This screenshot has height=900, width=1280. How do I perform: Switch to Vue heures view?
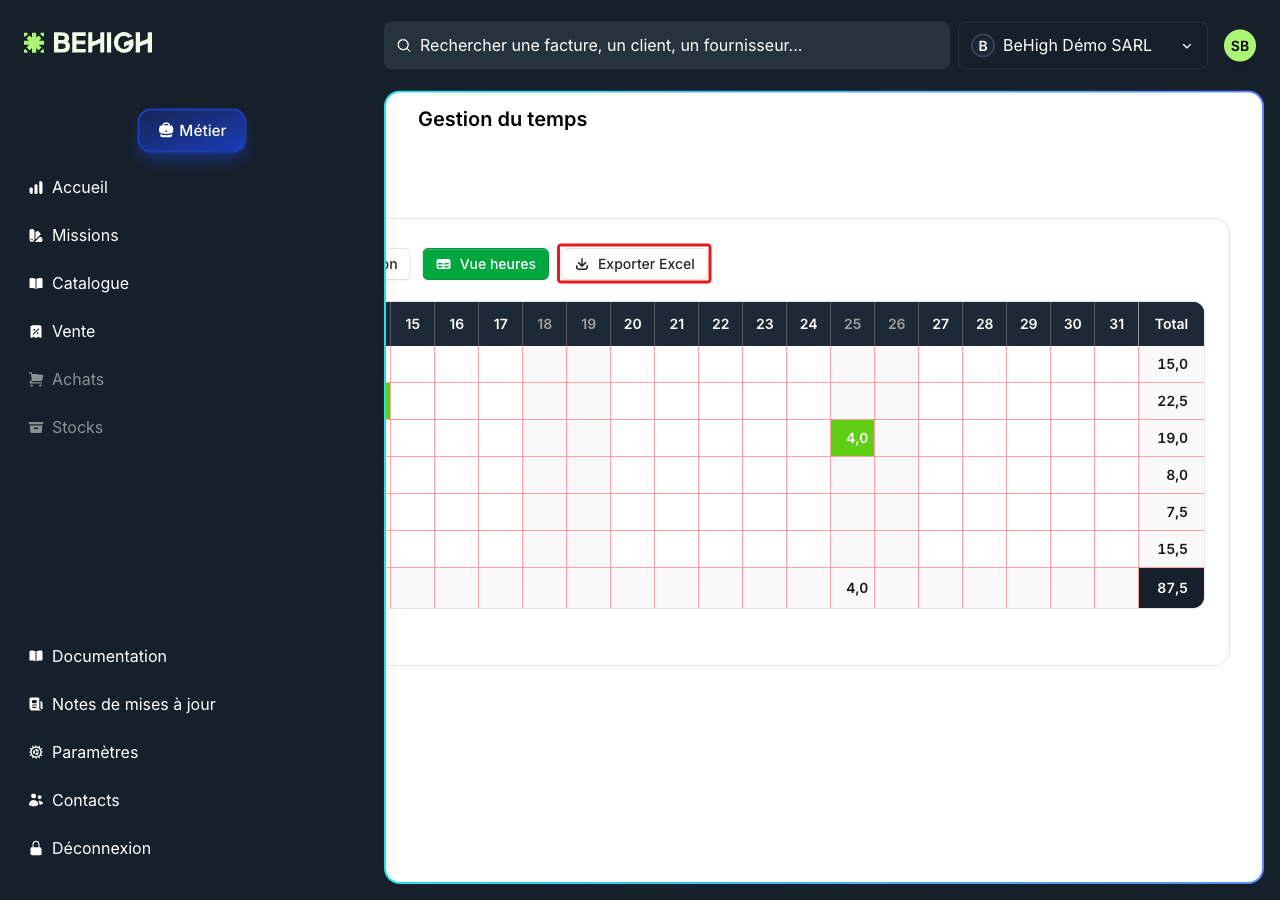(x=486, y=264)
